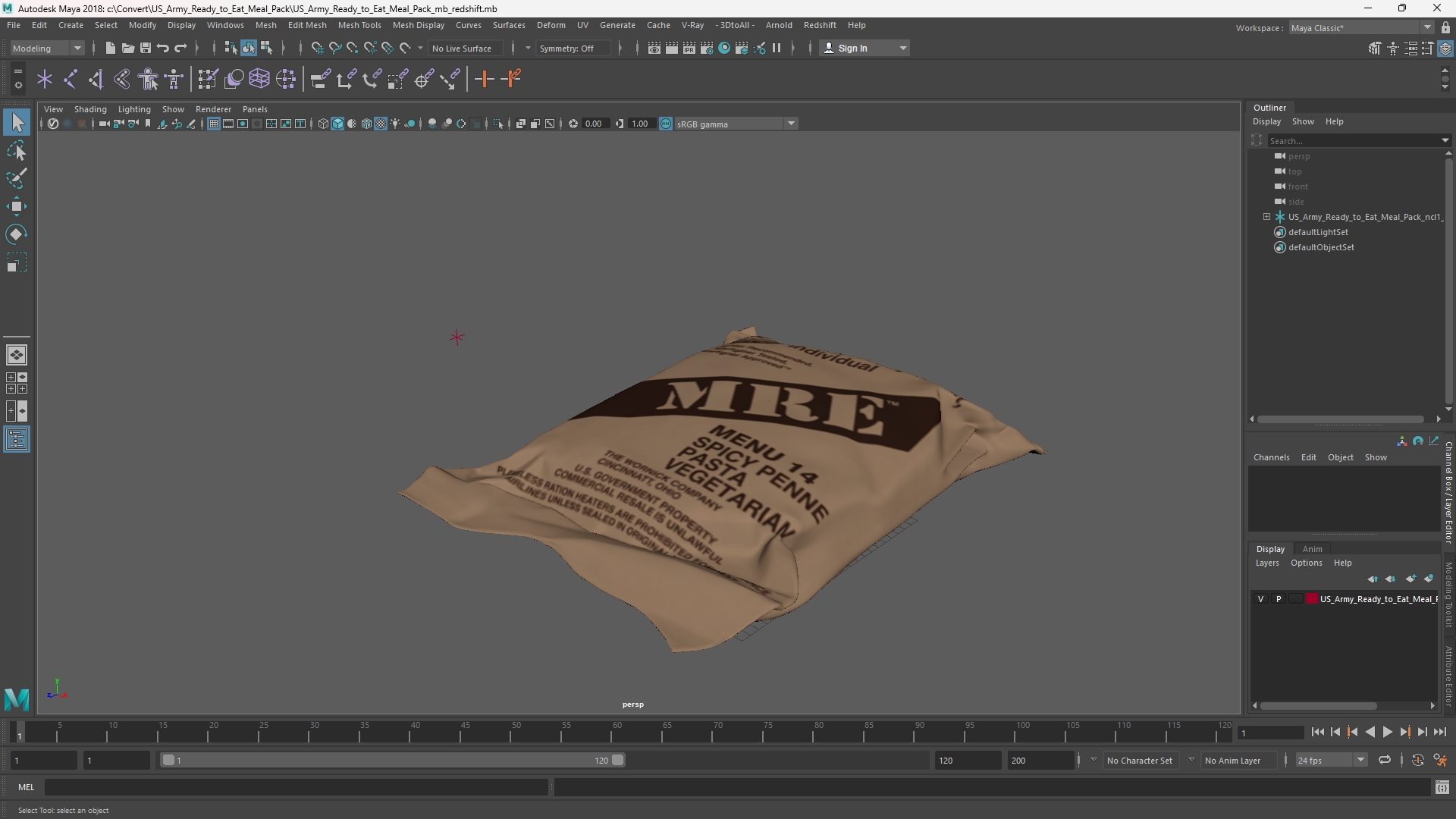Open the Script Editor icon
Viewport: 1456px width, 819px height.
click(1442, 788)
